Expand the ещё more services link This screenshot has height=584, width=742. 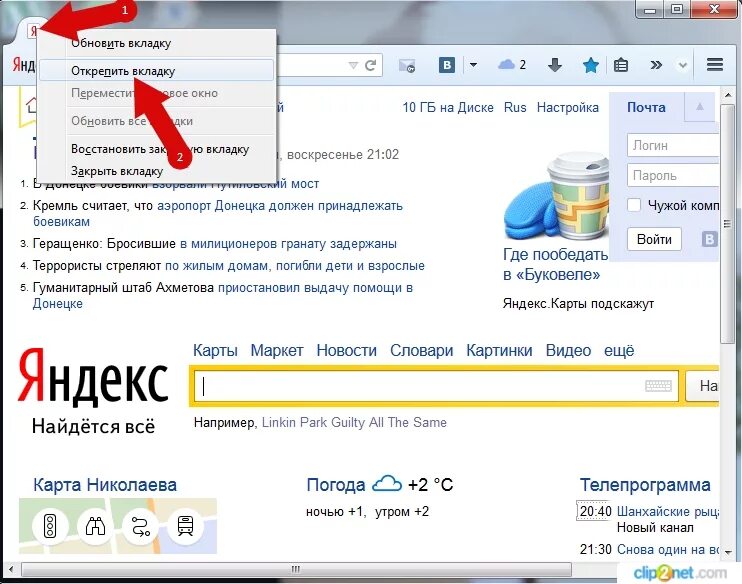(x=619, y=350)
